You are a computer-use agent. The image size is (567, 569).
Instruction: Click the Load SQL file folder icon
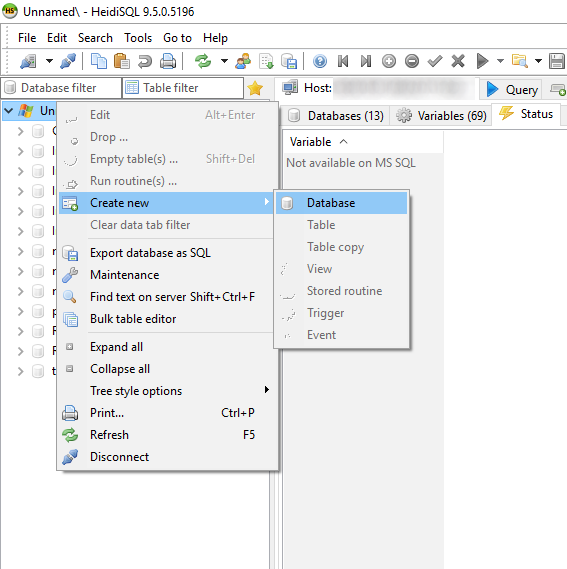[x=519, y=61]
